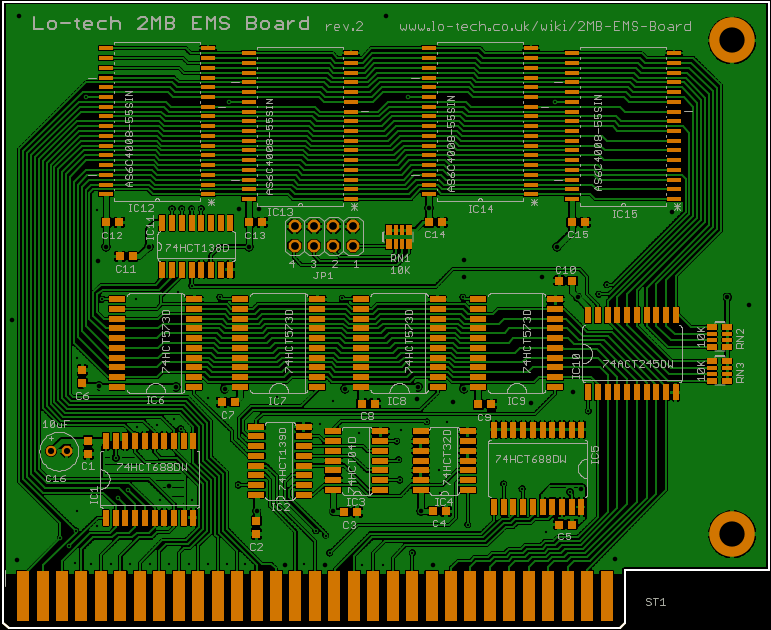Click the 74HCT32D chip marking

(446, 458)
